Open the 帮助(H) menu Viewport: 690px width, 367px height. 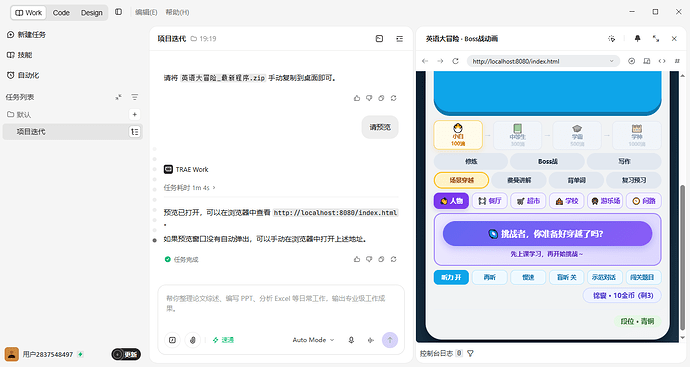(x=177, y=12)
